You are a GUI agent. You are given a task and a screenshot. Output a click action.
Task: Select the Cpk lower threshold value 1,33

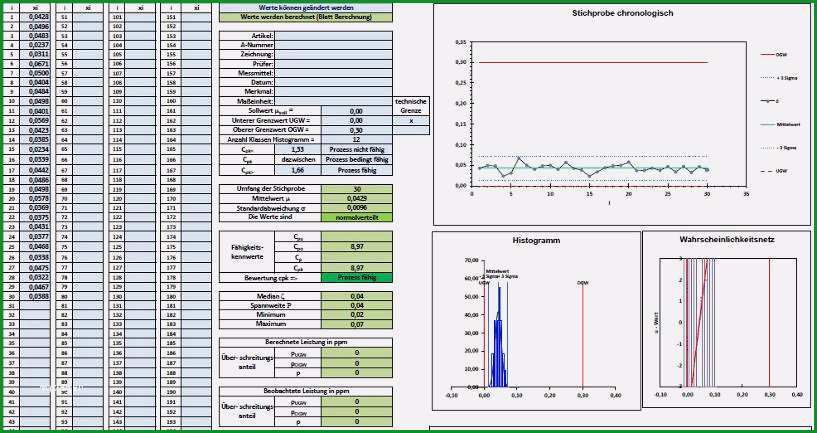(298, 150)
